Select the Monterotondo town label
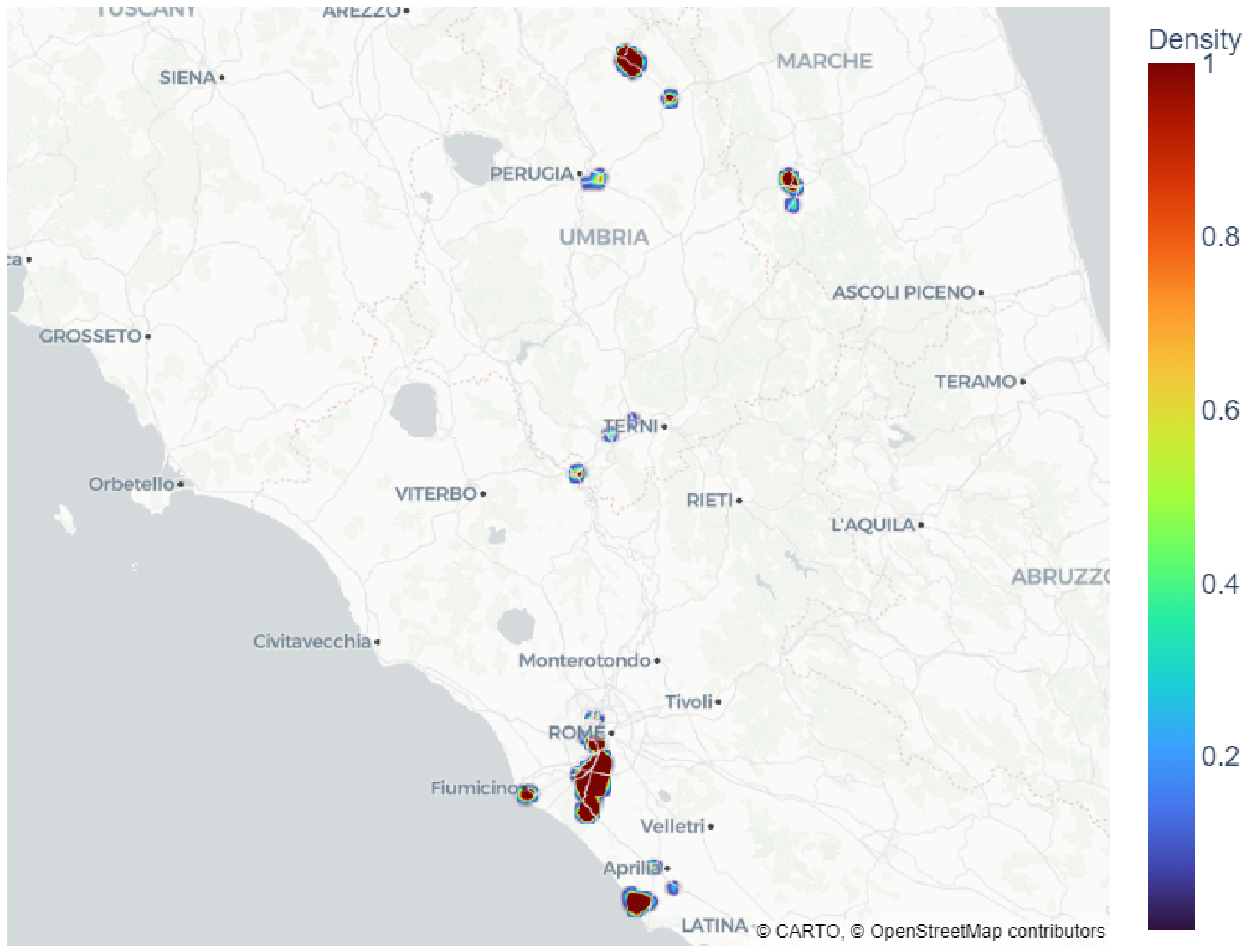1250x952 pixels. (x=585, y=661)
